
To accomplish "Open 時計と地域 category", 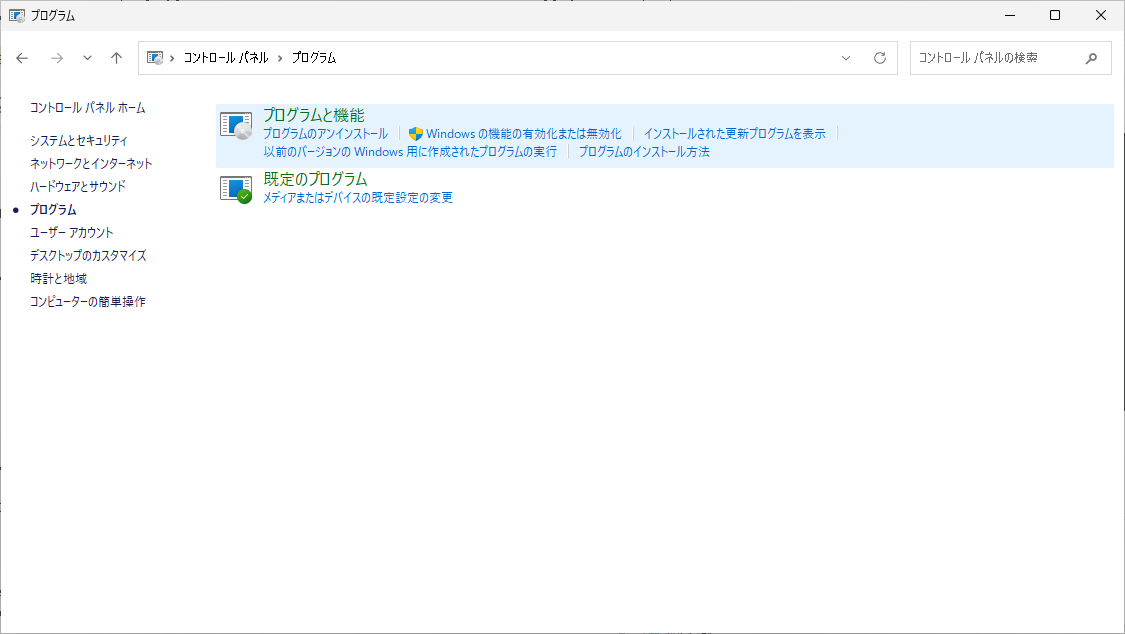I will pos(58,278).
